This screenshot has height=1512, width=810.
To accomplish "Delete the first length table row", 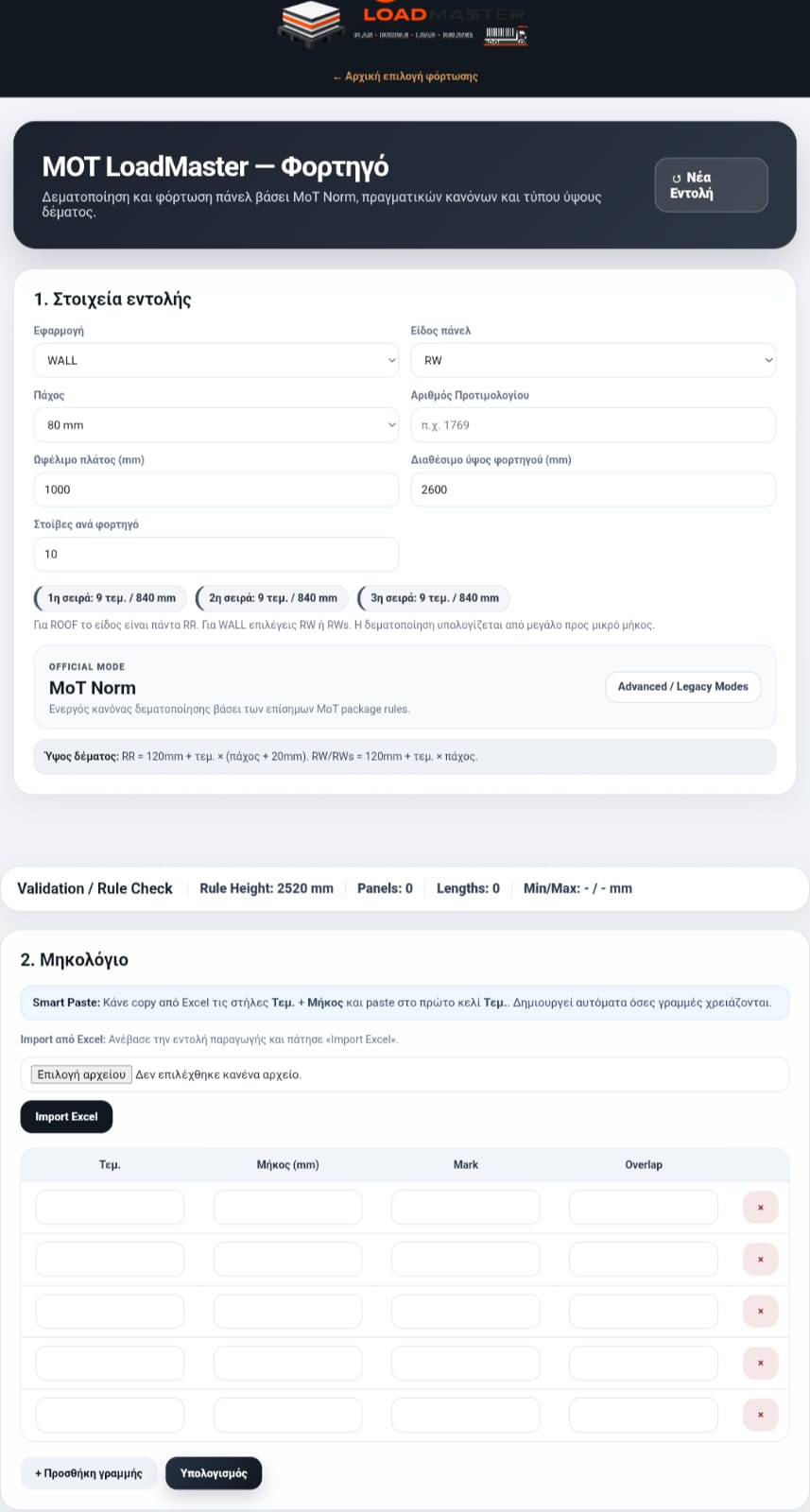I will point(761,1208).
